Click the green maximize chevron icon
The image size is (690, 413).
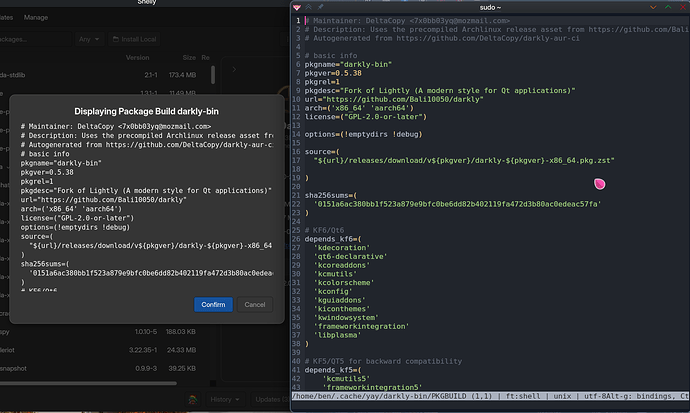click(668, 7)
